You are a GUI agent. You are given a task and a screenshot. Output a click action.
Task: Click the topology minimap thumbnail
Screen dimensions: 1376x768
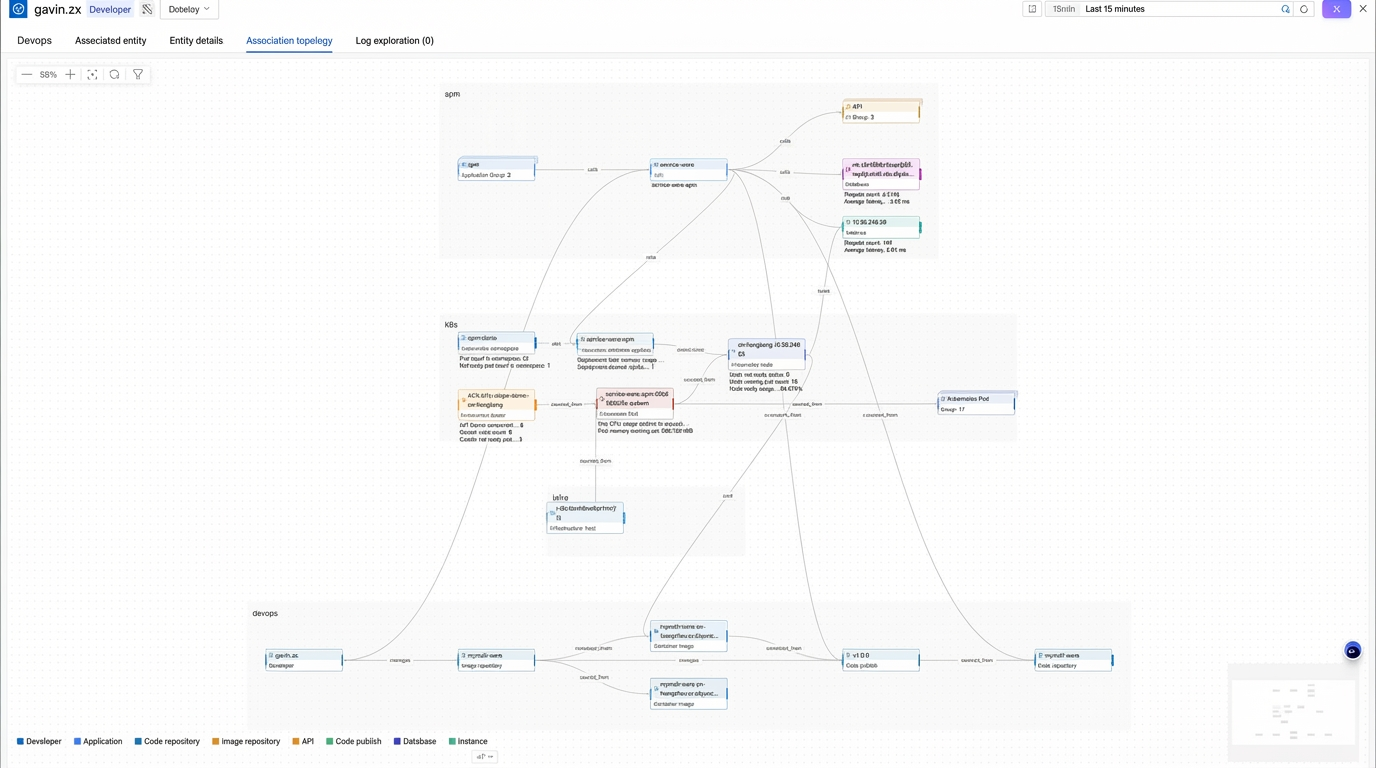pyautogui.click(x=1292, y=711)
